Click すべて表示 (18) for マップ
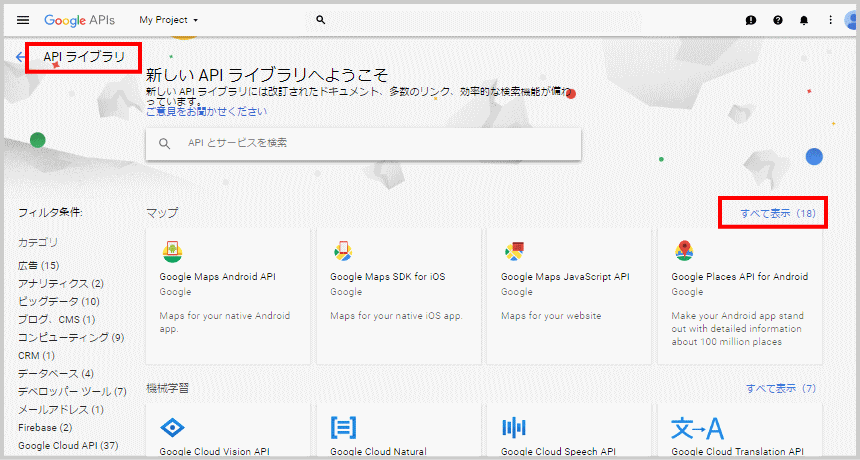This screenshot has width=860, height=460. coord(778,213)
